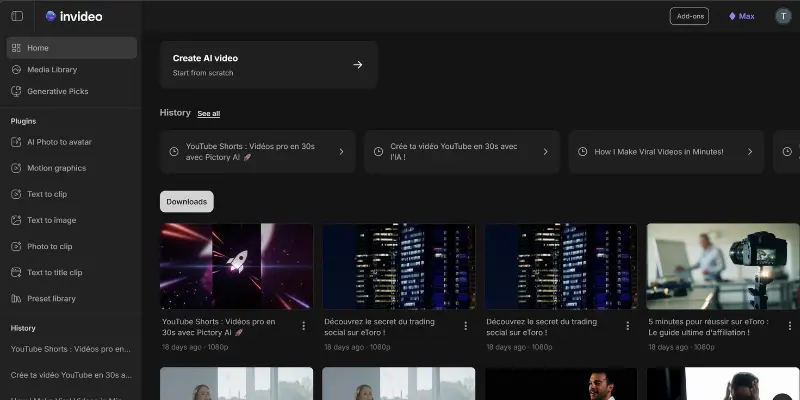
Task: Open Home in the sidebar
Action: click(71, 48)
